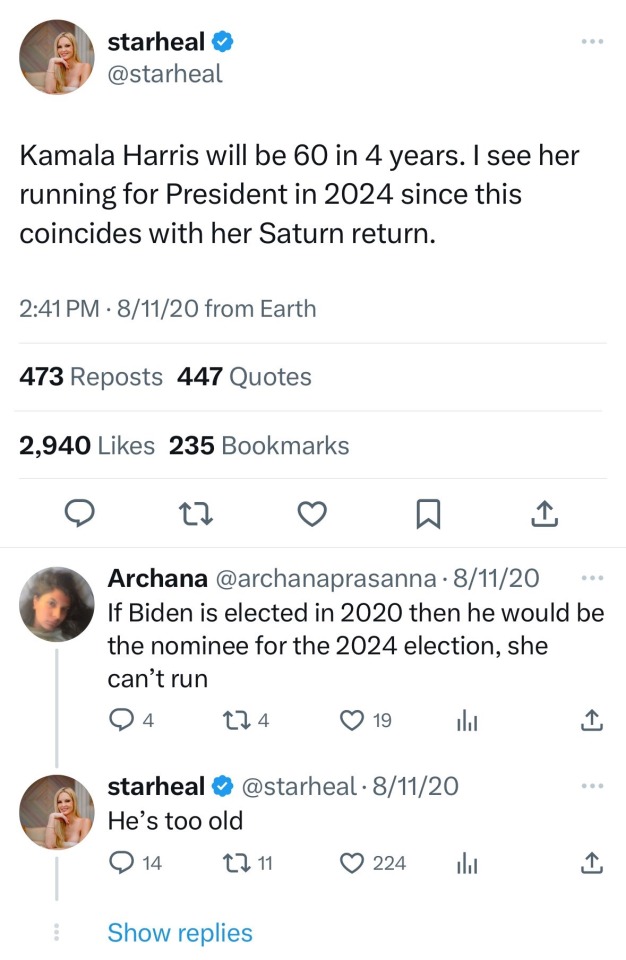The width and height of the screenshot is (626, 960).
Task: Like the main starheal tweet
Action: (313, 513)
